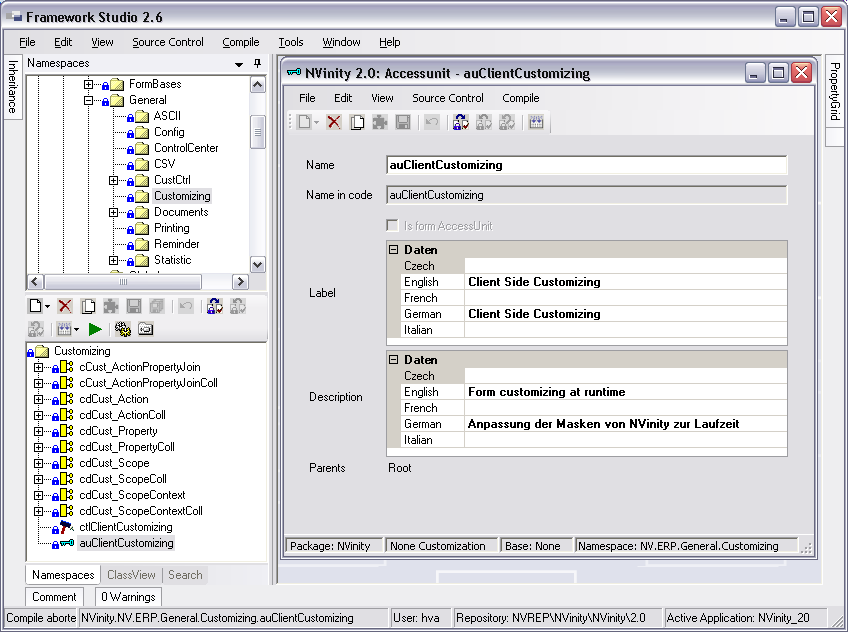Expand the CustCtrl folder node
Image resolution: width=848 pixels, height=632 pixels.
coord(113,180)
